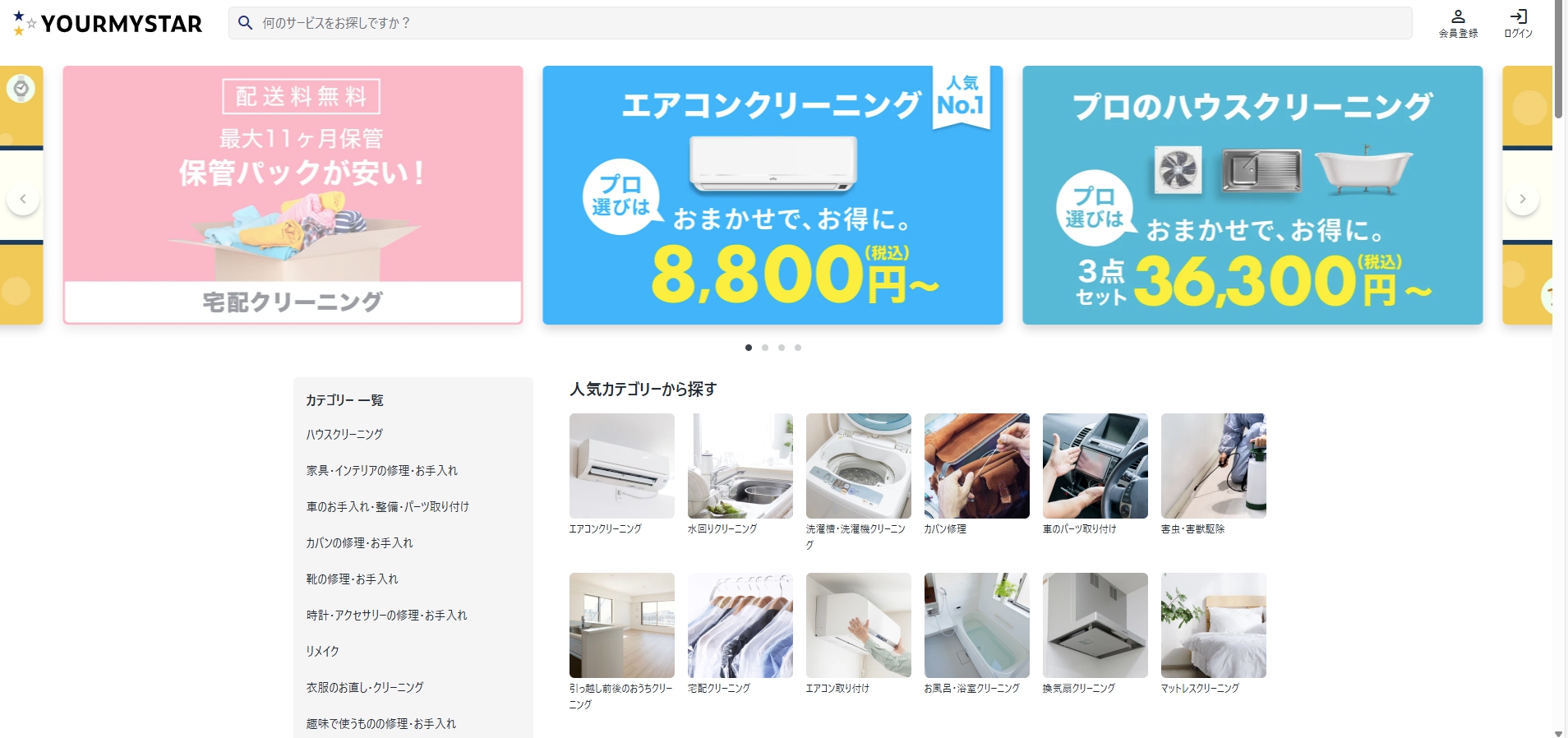Open the カバン修理 category thumbnail

click(977, 466)
